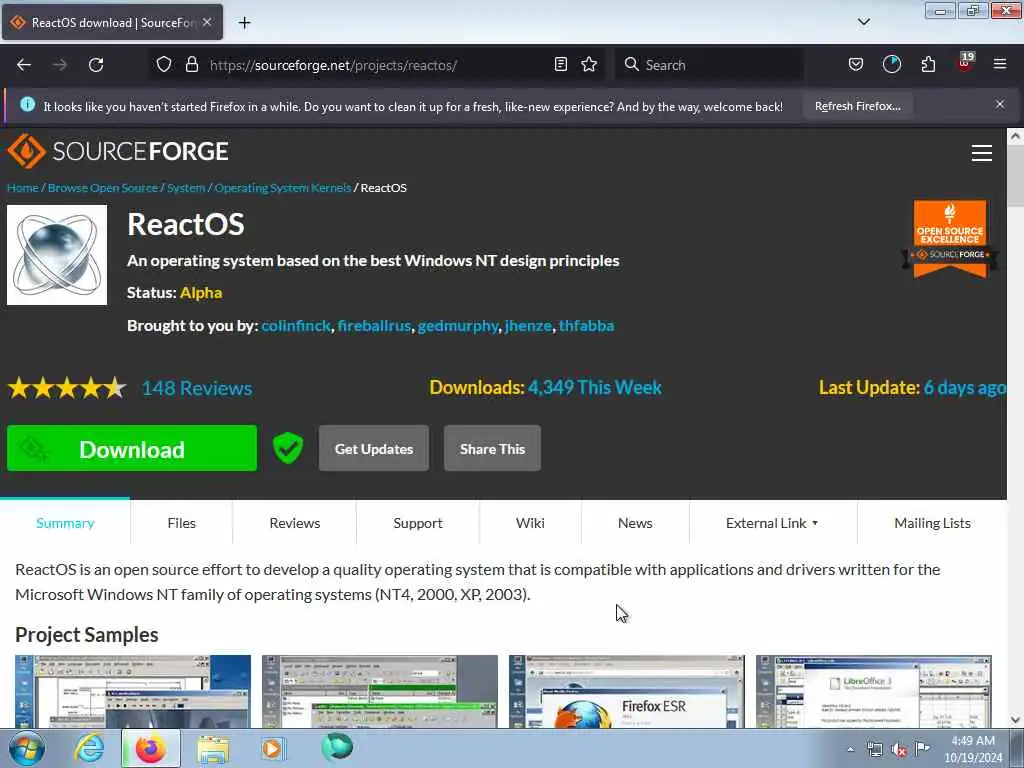Dismiss the Firefox refresh notification bar
The image size is (1024, 768).
pyautogui.click(x=1000, y=104)
